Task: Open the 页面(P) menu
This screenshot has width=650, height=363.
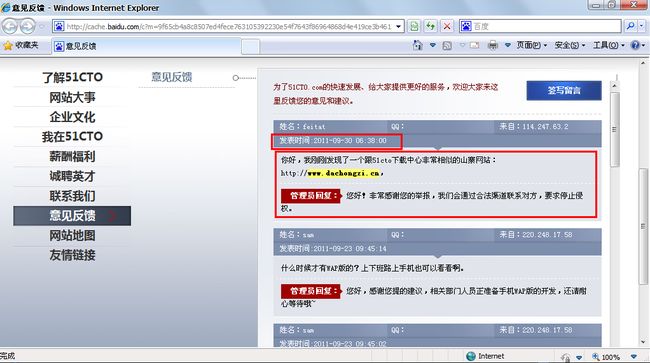Action: click(532, 45)
